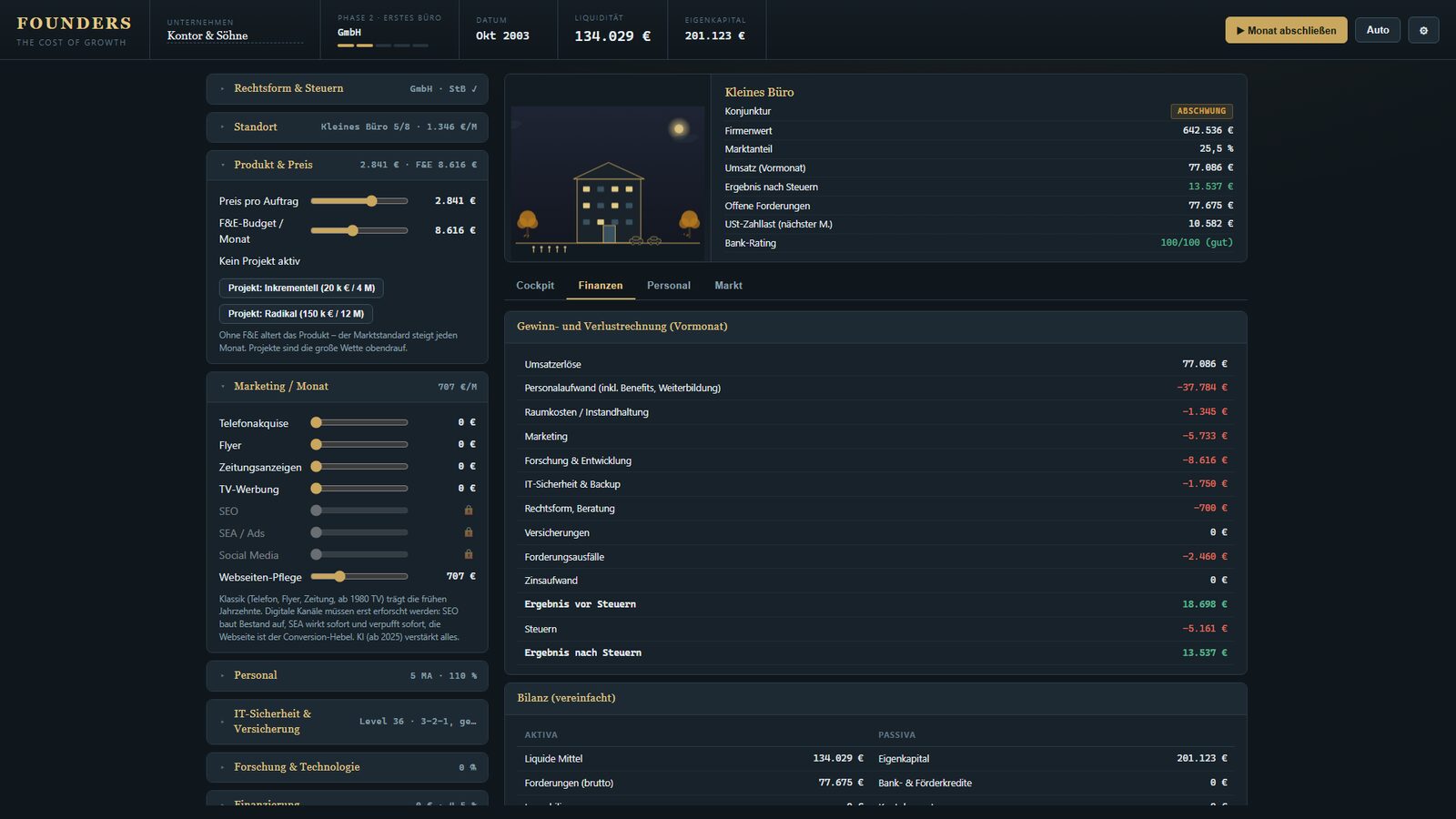
Task: Click the IT-Sicherheit & Backup amount "-1.750 €"
Action: pyautogui.click(x=1204, y=484)
